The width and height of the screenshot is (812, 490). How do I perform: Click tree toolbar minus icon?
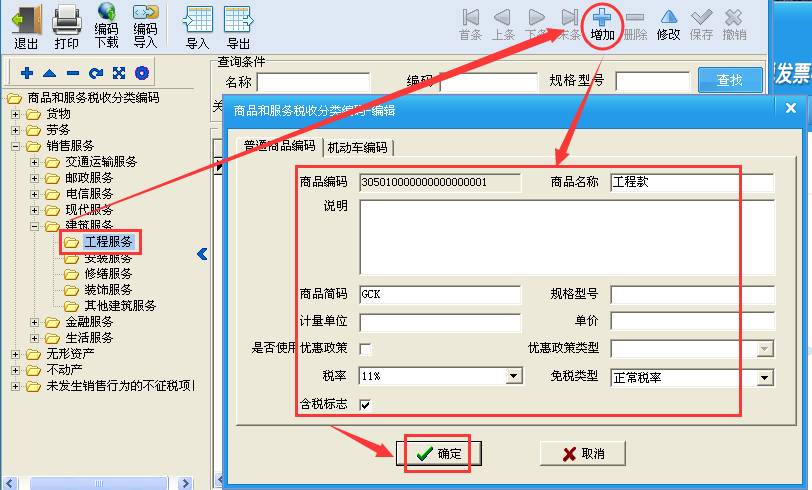pyautogui.click(x=73, y=73)
